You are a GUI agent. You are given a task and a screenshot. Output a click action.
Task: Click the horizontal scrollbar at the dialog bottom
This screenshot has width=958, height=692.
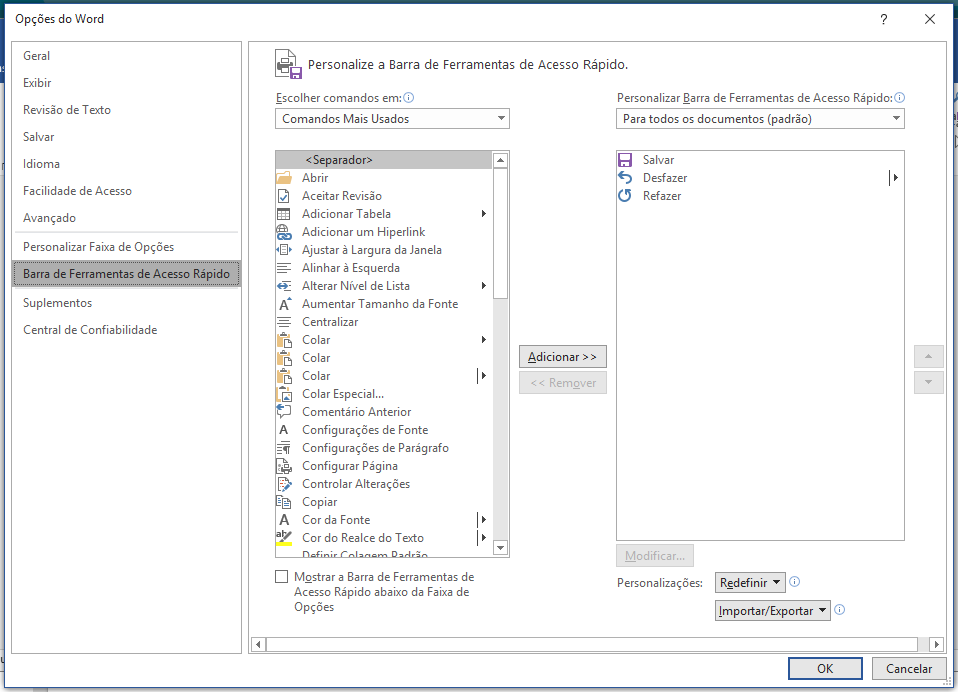(596, 645)
